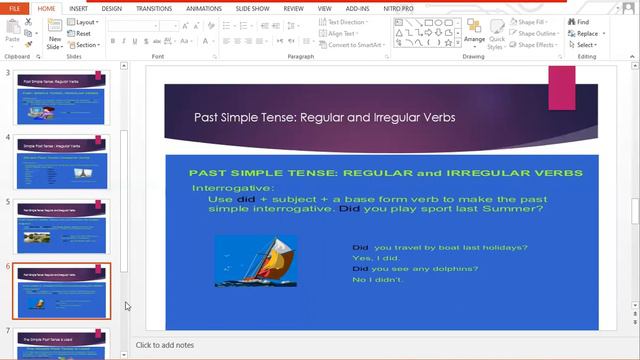Click the Numbering list icon
The image size is (640, 360).
point(243,26)
